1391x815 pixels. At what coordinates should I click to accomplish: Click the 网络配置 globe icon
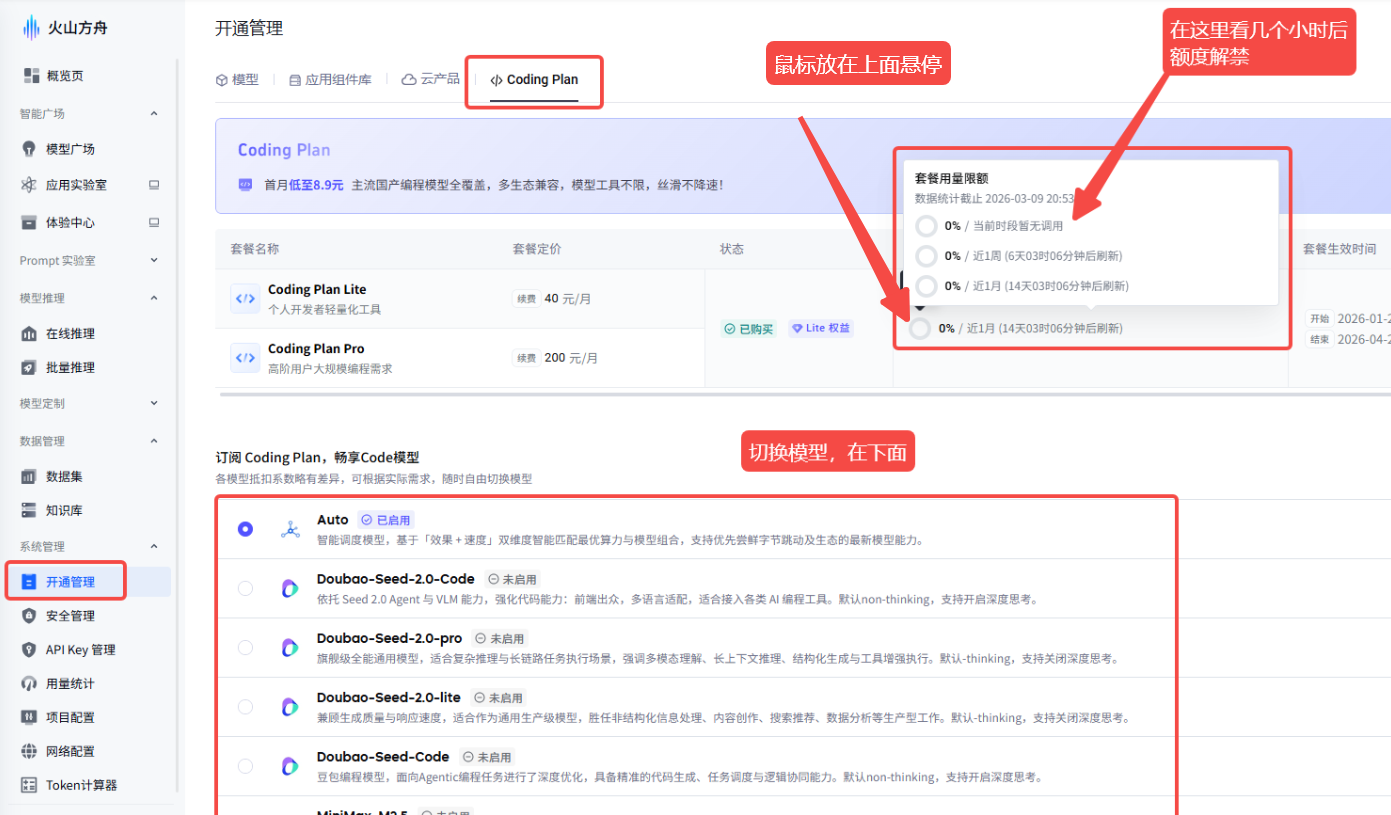coord(29,752)
